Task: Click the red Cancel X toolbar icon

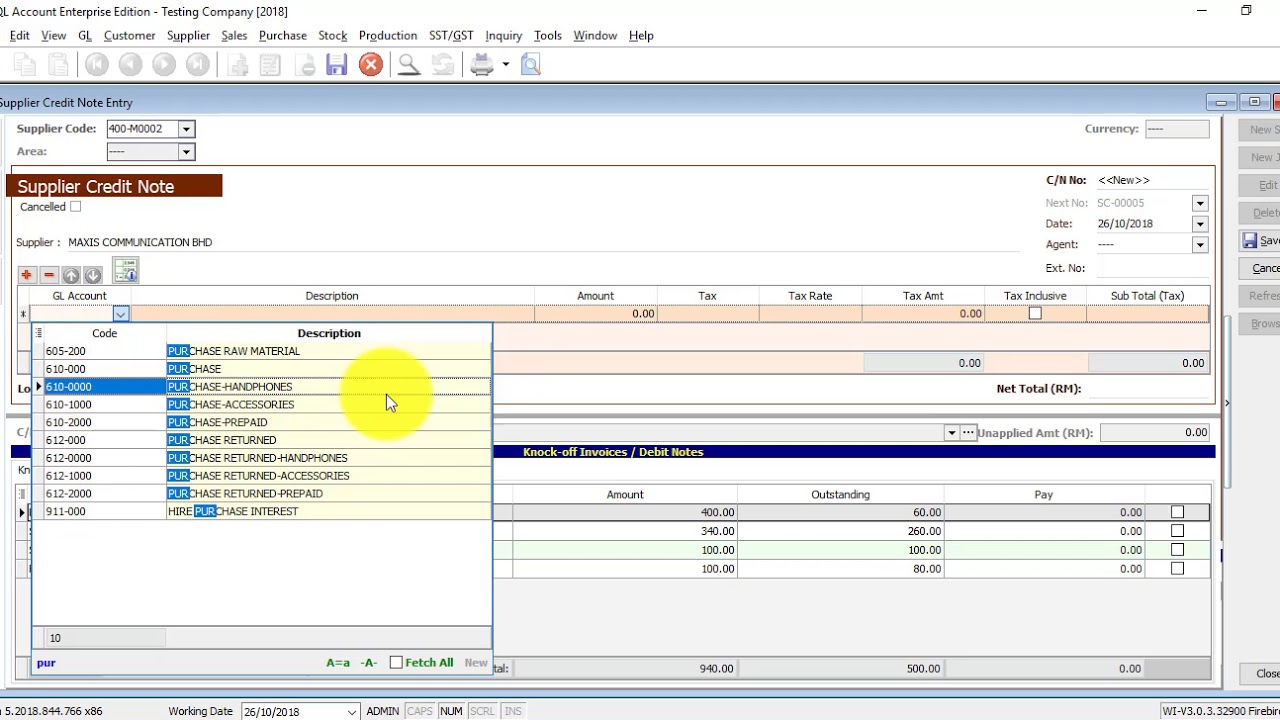Action: (370, 65)
